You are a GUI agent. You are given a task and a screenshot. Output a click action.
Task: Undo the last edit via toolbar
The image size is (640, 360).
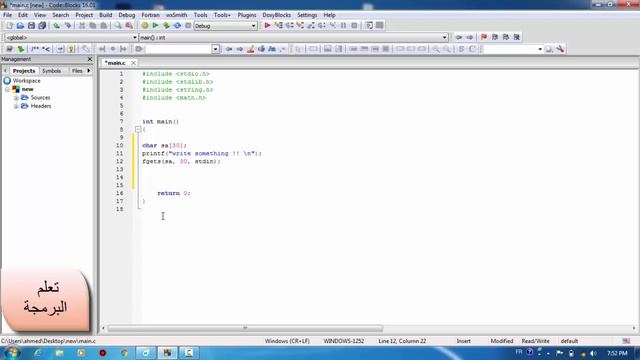(x=56, y=26)
